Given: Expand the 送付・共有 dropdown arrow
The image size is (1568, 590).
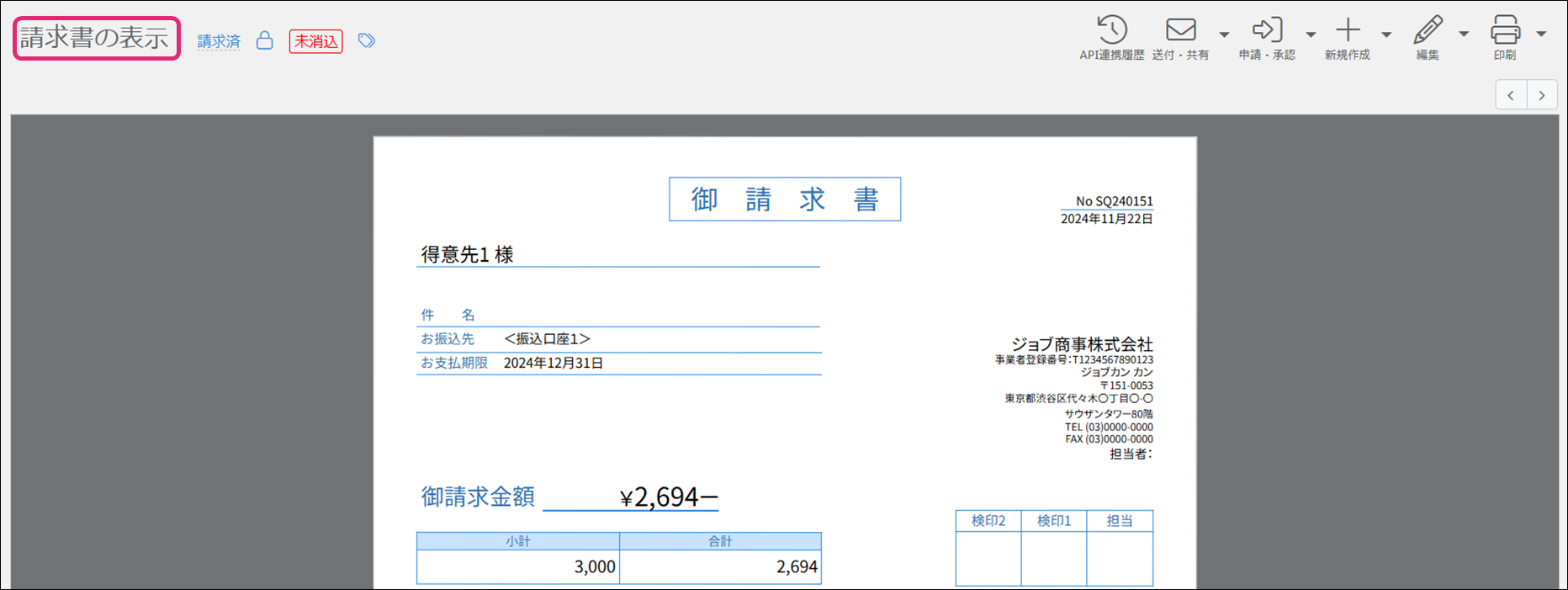Looking at the screenshot, I should click(1224, 35).
